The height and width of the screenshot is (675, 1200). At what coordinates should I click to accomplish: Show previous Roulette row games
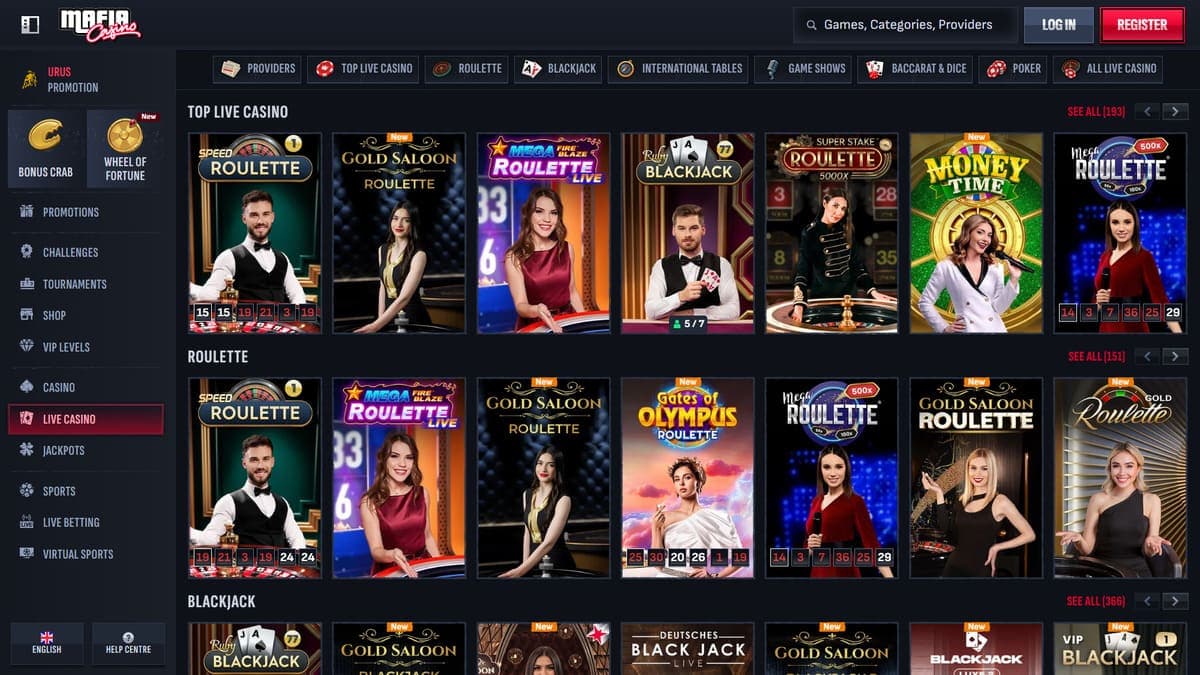[1149, 356]
